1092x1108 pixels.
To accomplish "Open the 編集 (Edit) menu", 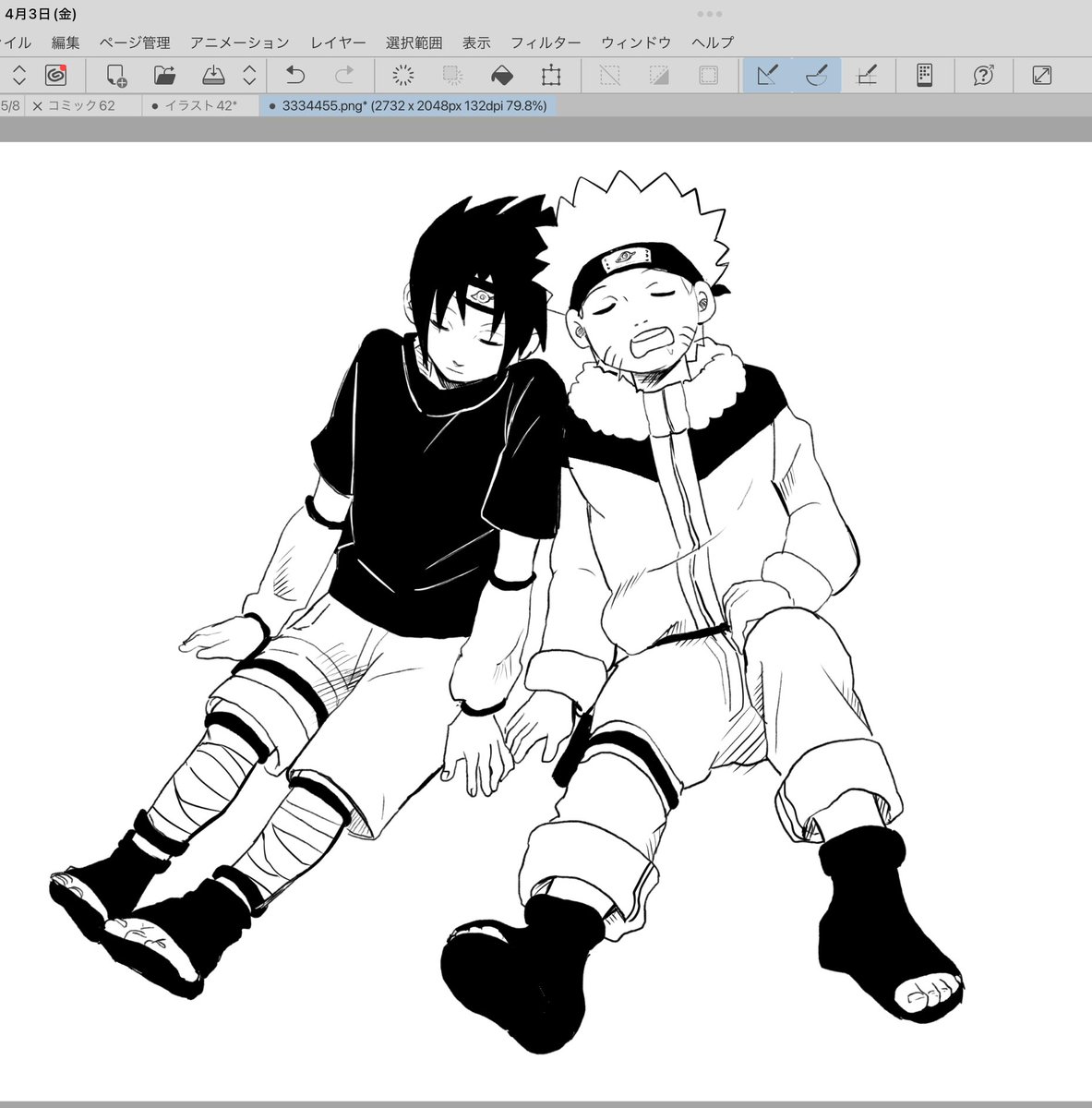I will coord(66,42).
